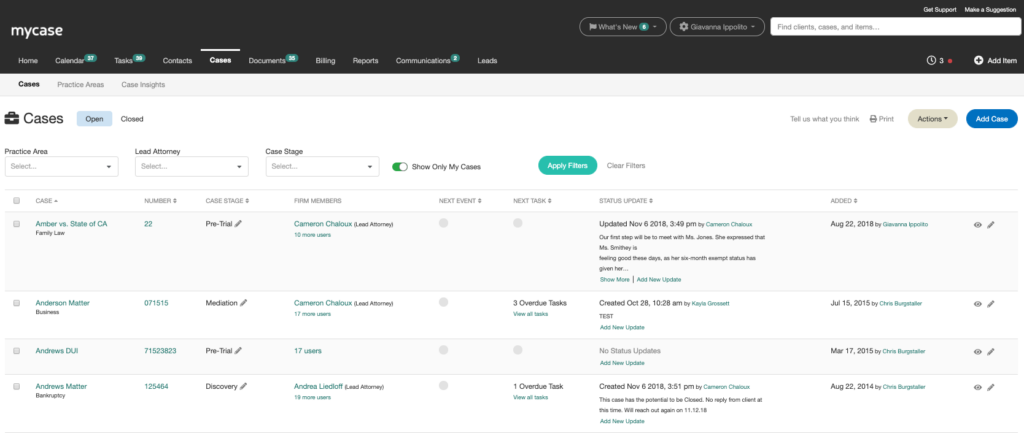Open the Anderson Matter case link

(63, 303)
